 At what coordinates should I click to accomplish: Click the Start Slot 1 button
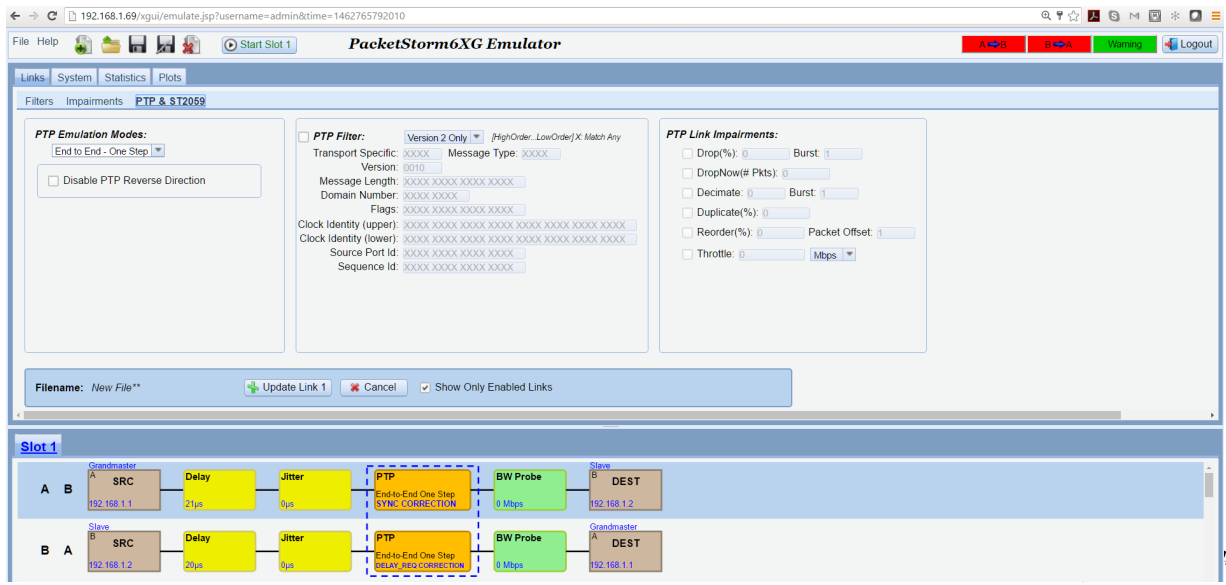tap(258, 45)
